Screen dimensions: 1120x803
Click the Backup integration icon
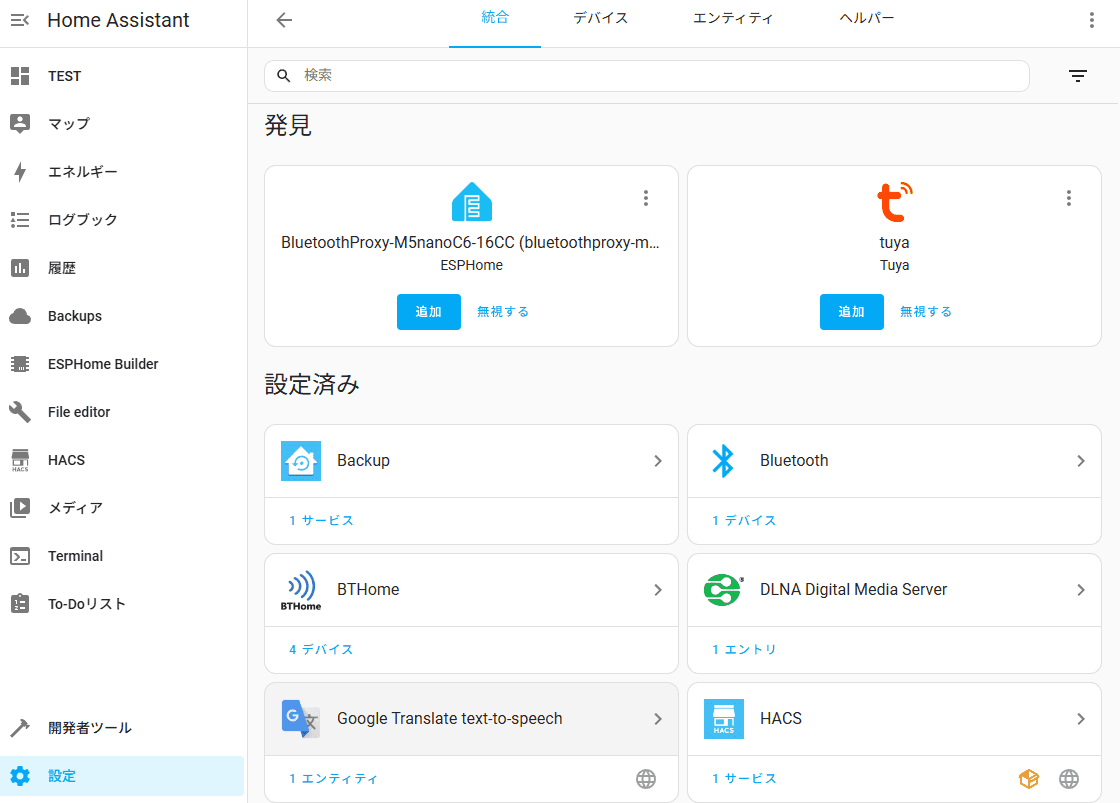tap(301, 461)
